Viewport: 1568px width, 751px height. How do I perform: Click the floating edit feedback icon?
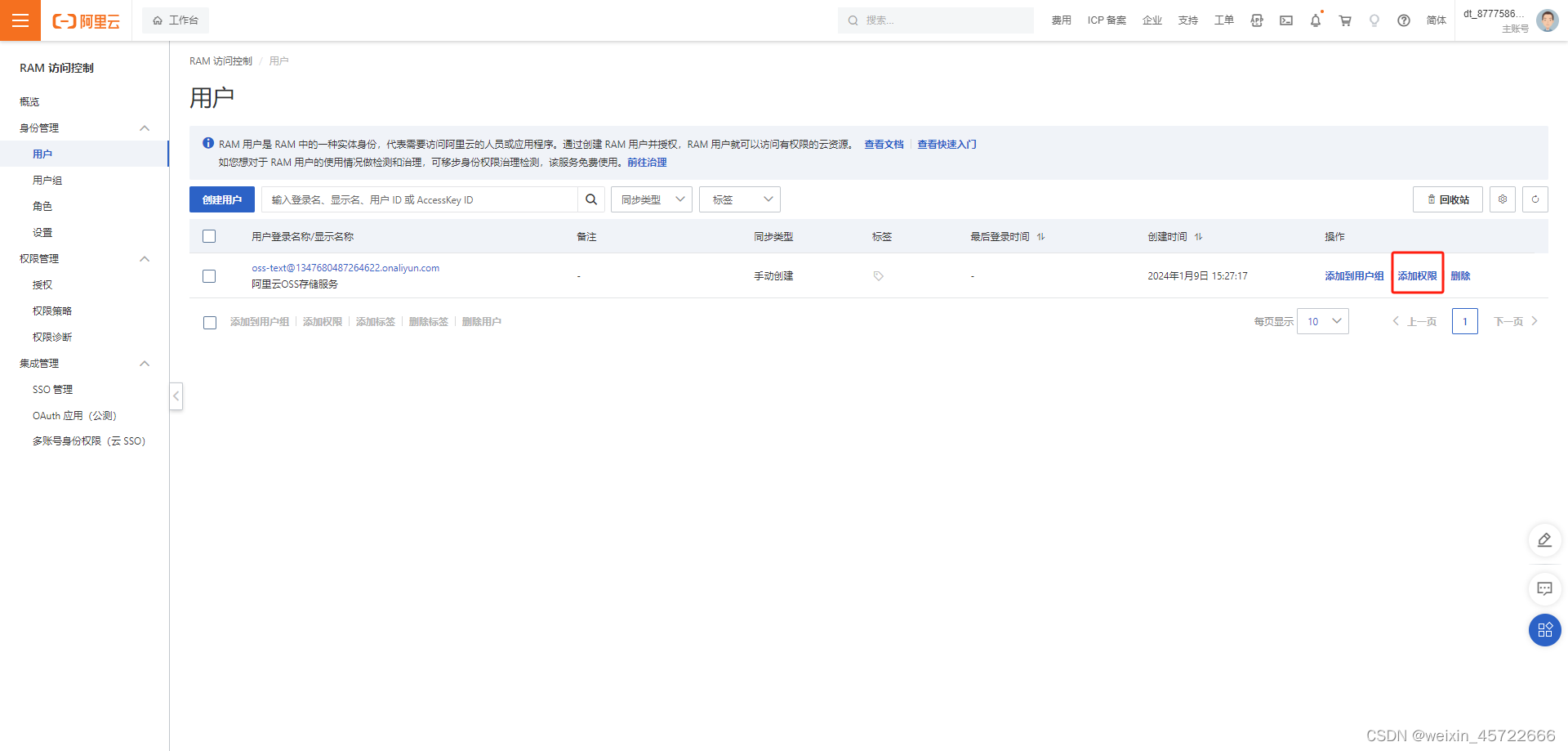click(x=1545, y=540)
